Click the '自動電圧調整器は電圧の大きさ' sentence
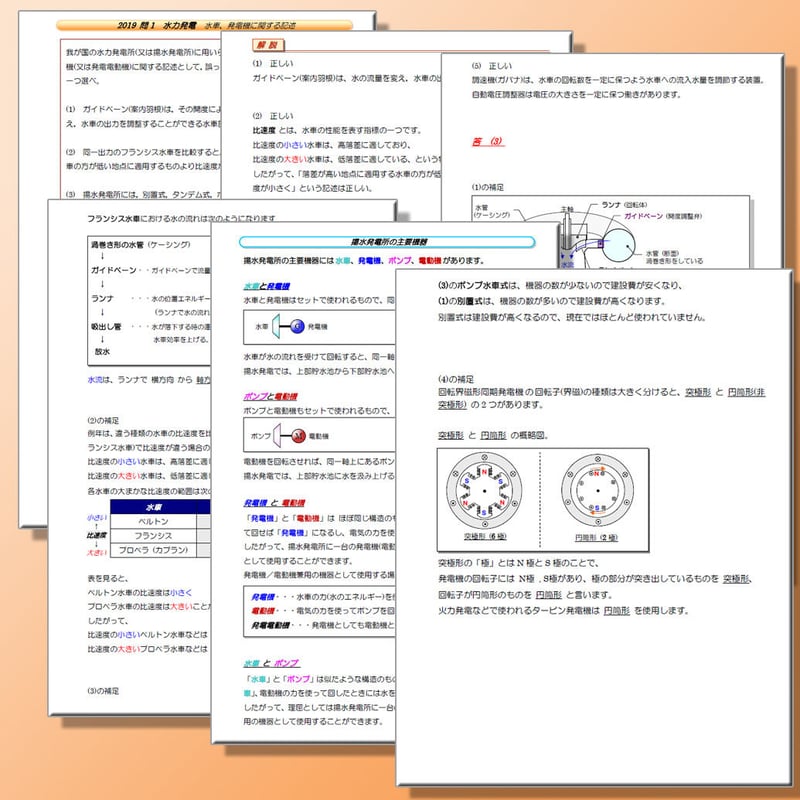Viewport: 800px width, 800px height. [x=576, y=94]
